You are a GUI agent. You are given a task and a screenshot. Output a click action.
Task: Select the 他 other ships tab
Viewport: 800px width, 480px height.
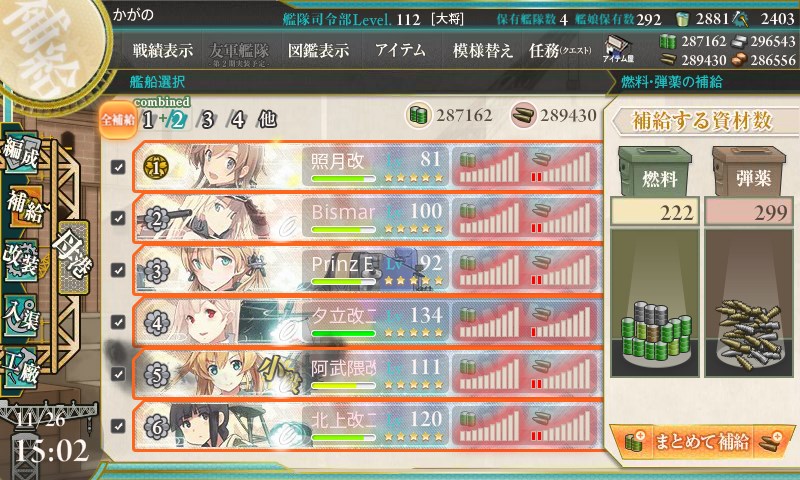[x=267, y=119]
